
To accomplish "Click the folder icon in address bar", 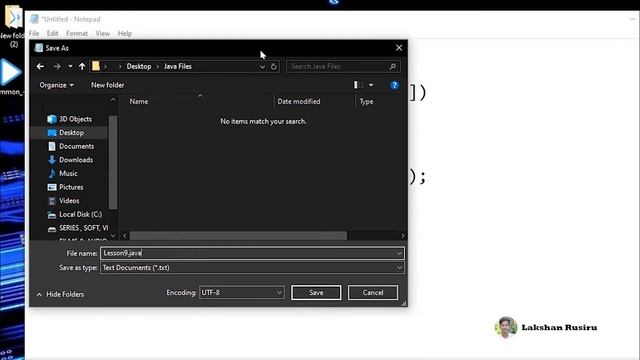I will [x=96, y=66].
